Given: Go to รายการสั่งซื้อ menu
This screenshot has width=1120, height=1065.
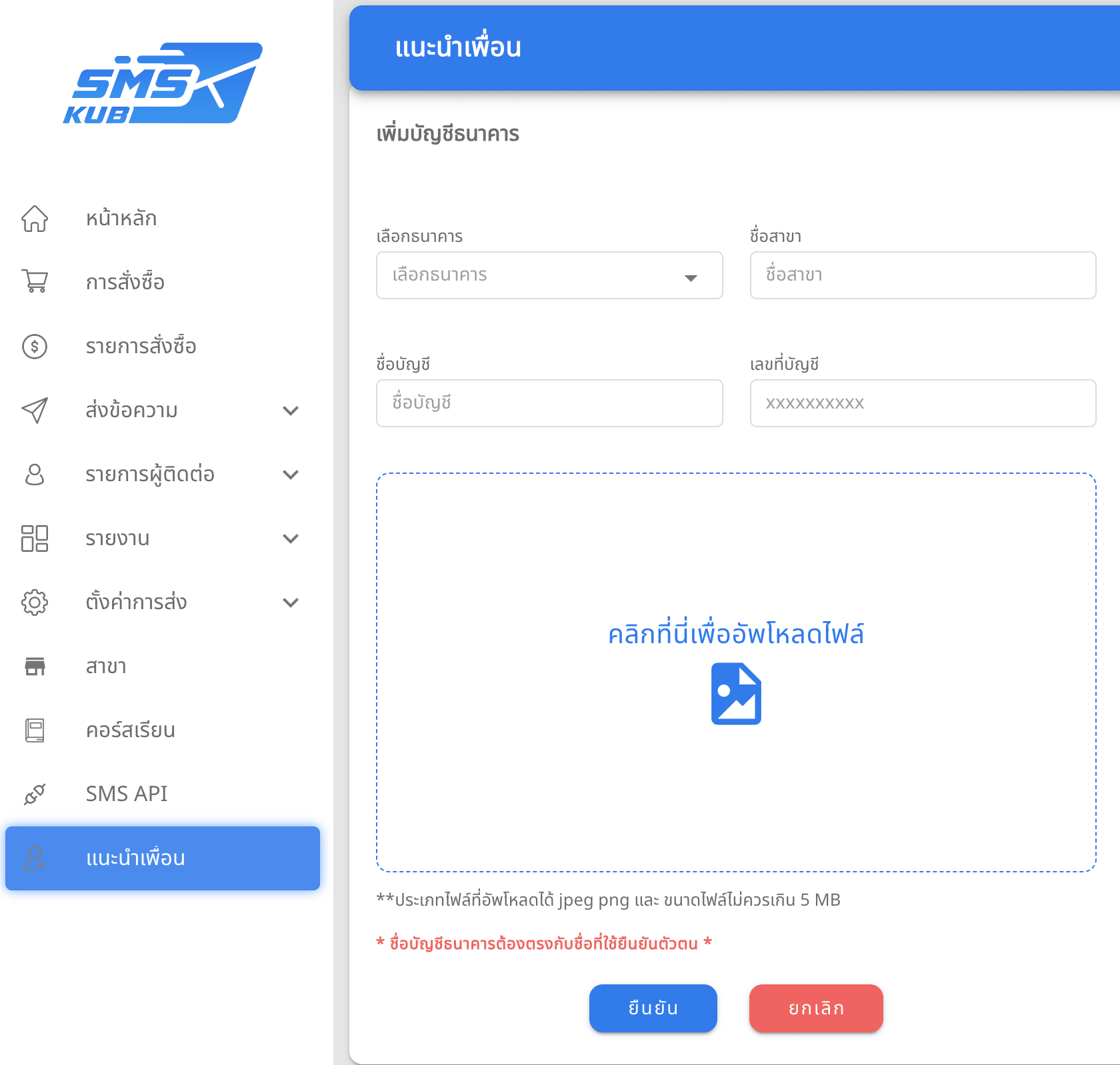Looking at the screenshot, I should (163, 347).
